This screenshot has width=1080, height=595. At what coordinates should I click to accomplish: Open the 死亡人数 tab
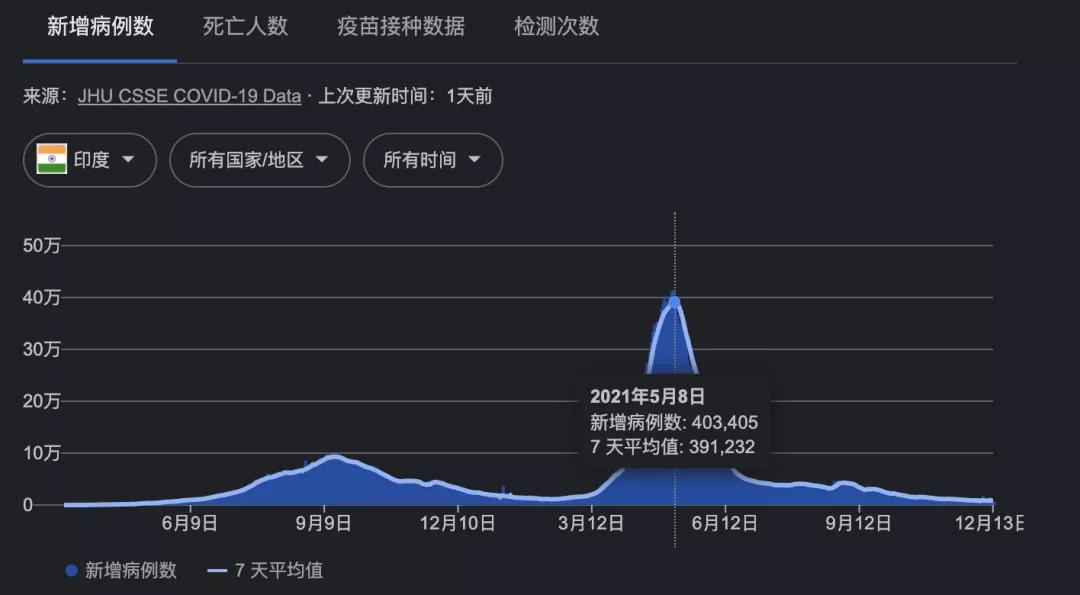tap(245, 27)
